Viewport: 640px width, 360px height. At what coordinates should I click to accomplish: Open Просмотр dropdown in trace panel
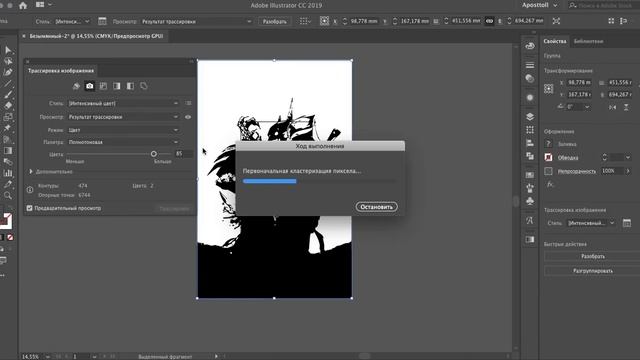(123, 117)
